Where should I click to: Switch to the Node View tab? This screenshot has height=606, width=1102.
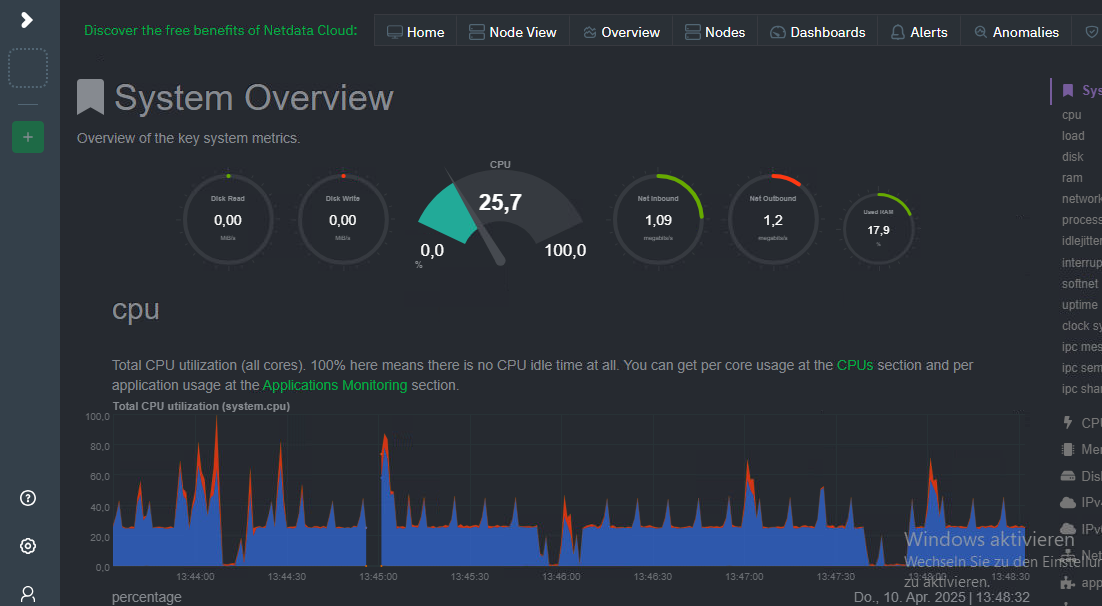pos(512,32)
